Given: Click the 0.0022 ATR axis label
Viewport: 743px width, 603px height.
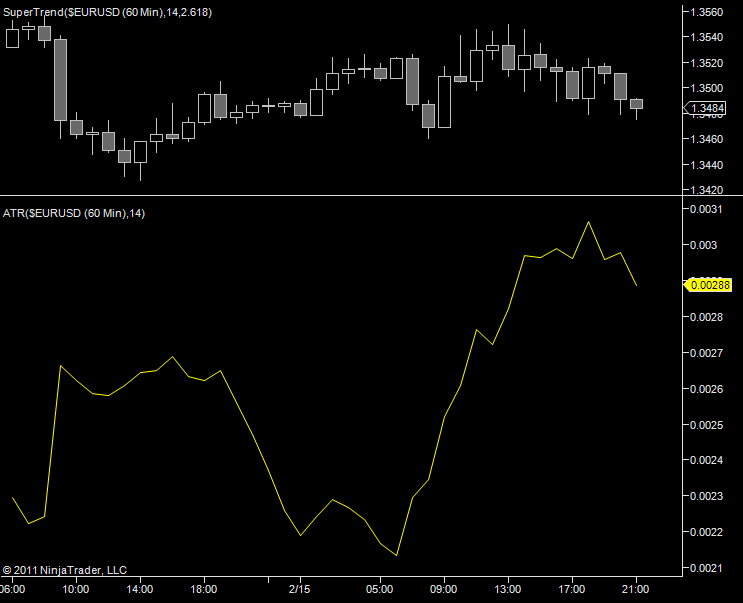Looking at the screenshot, I should [x=707, y=532].
